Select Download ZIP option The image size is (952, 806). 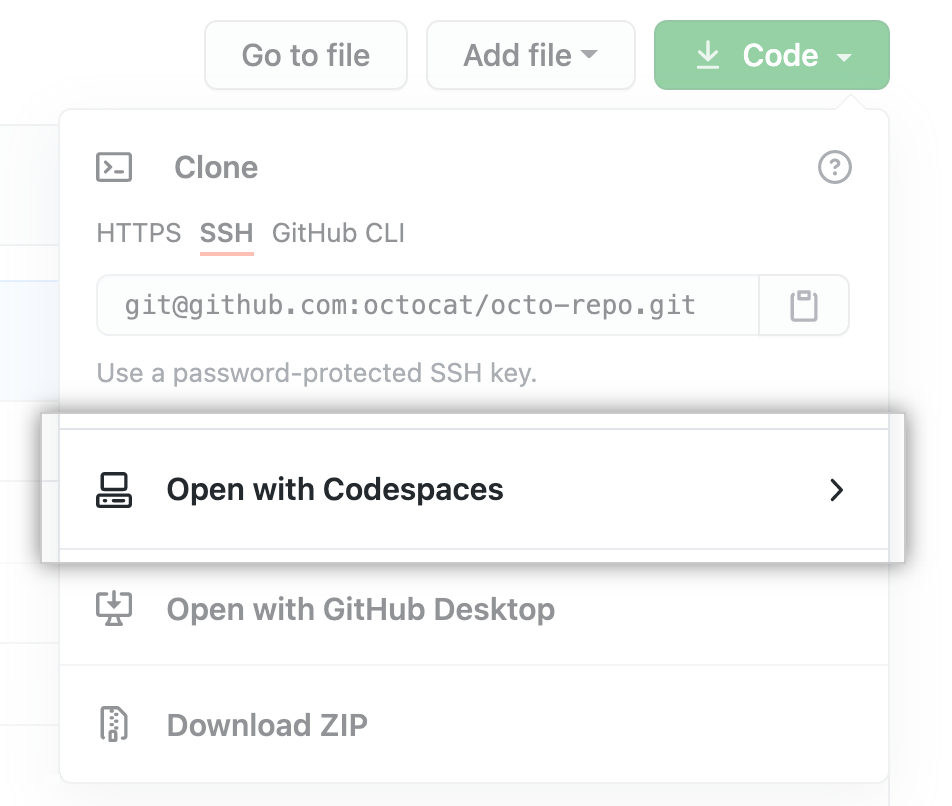pos(267,724)
